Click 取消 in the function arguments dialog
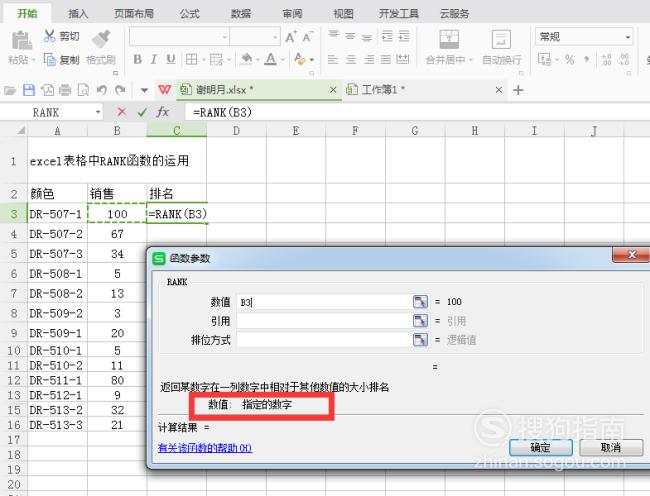 click(611, 447)
